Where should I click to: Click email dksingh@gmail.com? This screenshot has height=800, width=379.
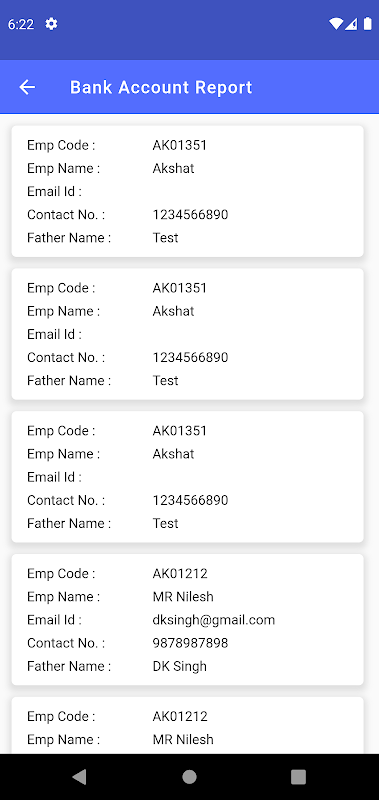[214, 620]
